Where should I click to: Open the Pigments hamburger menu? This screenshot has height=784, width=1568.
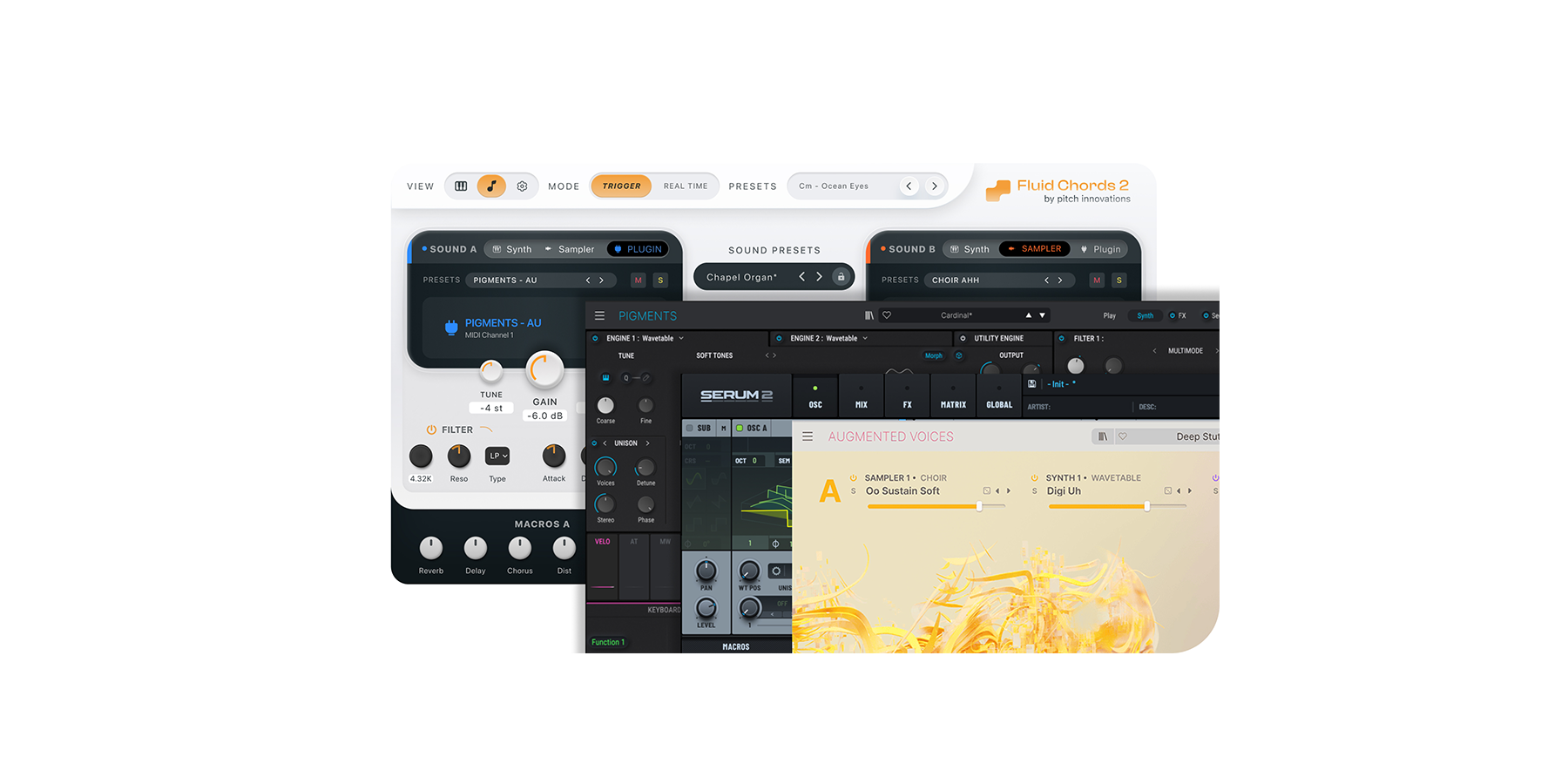[599, 316]
